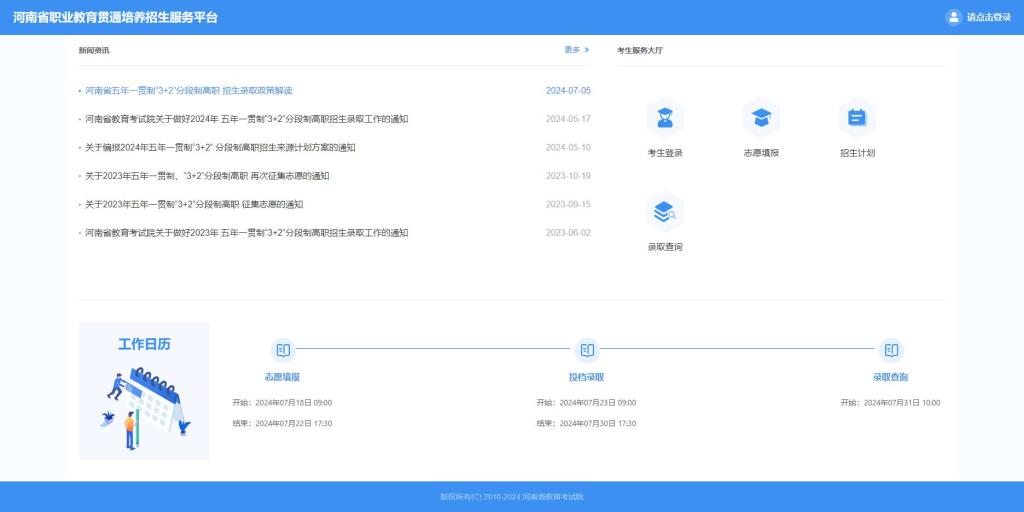Click the user avatar icon in header

tap(953, 17)
